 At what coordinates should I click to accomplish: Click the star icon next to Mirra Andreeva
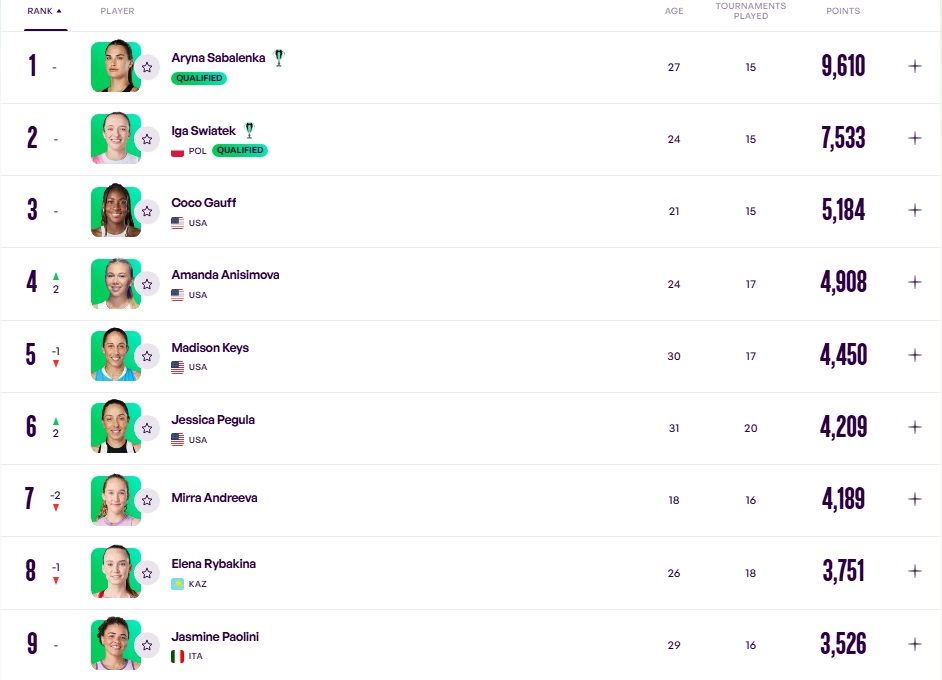(x=147, y=500)
